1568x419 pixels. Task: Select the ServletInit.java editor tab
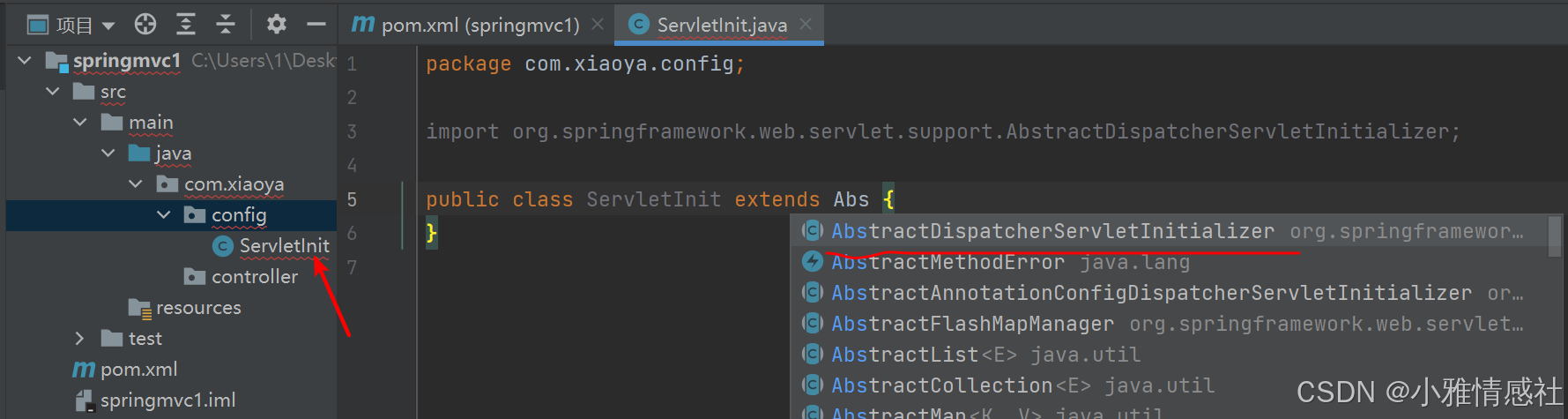point(721,26)
